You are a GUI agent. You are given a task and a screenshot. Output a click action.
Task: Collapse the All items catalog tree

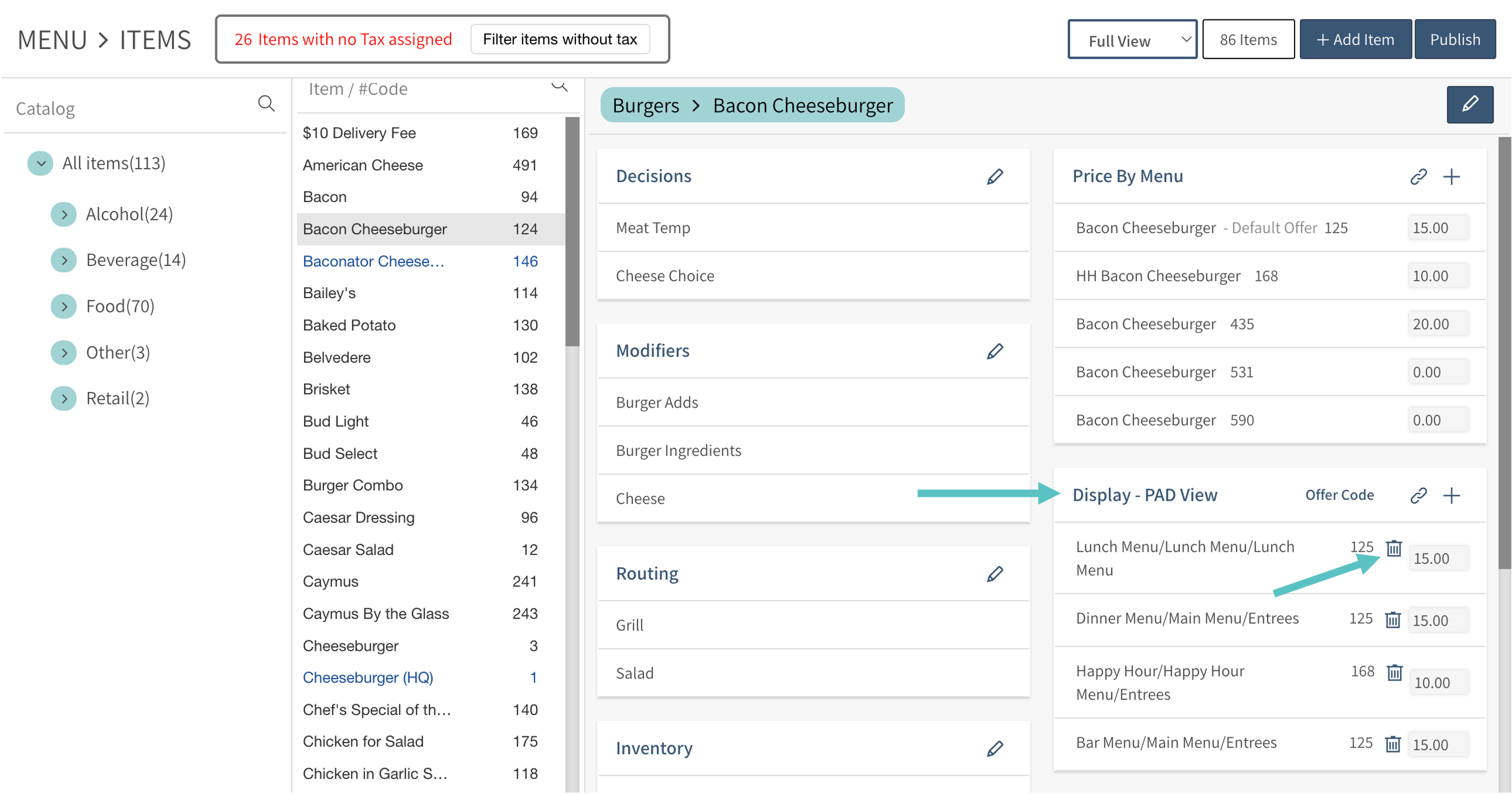click(x=40, y=164)
